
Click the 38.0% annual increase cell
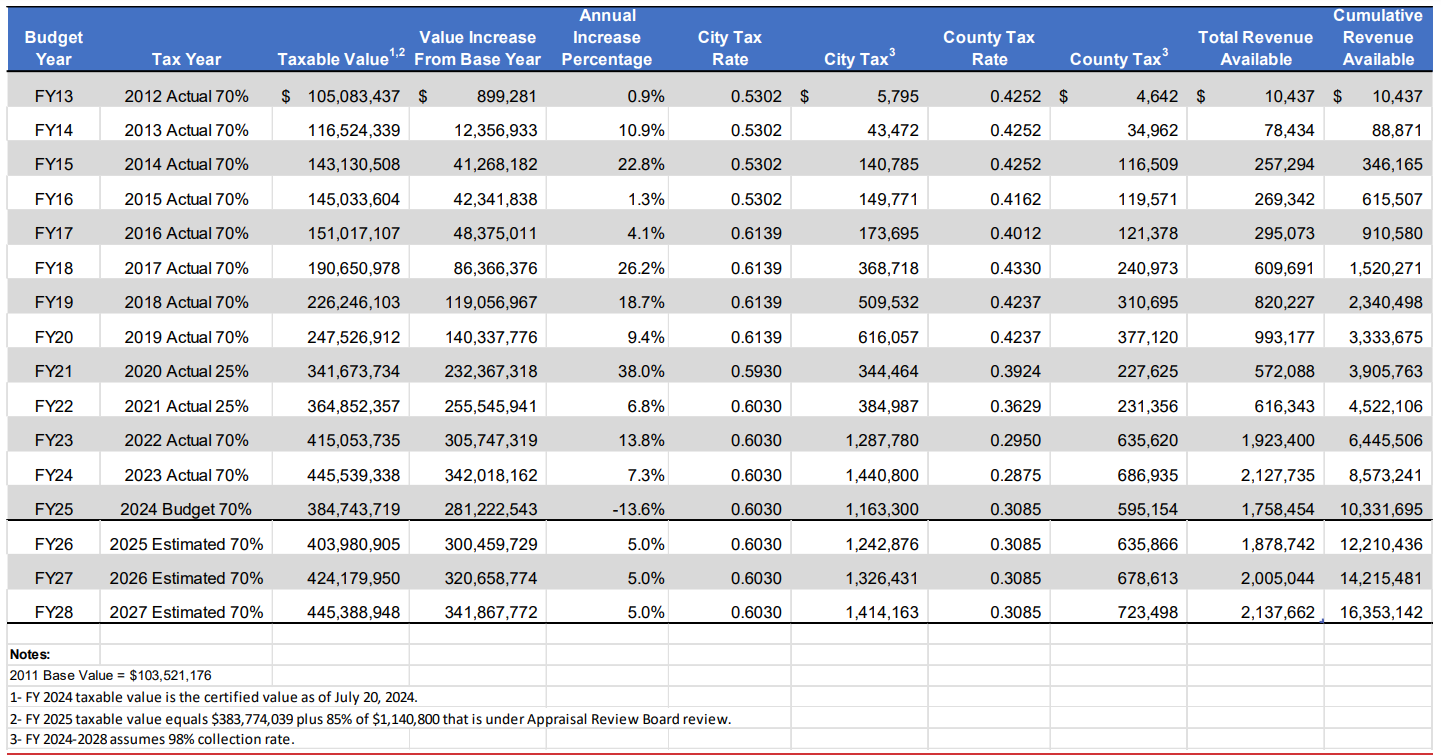pyautogui.click(x=646, y=371)
